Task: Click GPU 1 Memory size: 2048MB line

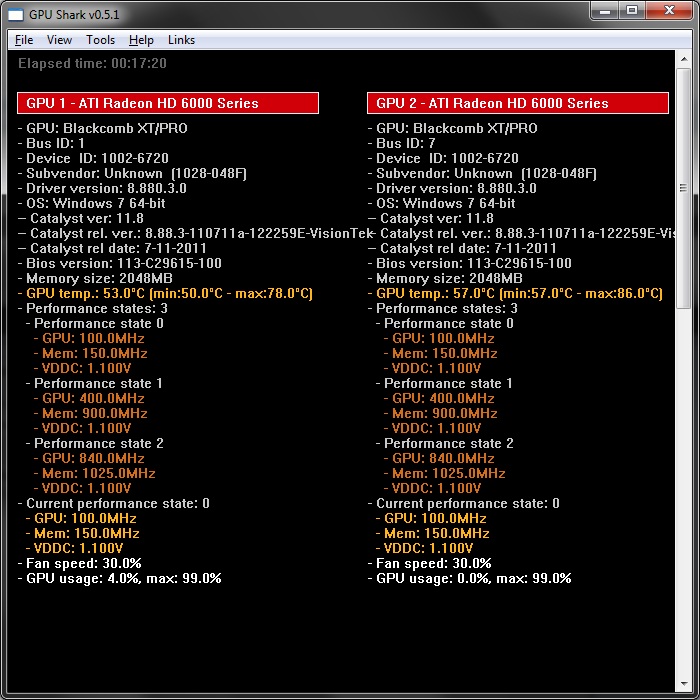Action: coord(95,279)
